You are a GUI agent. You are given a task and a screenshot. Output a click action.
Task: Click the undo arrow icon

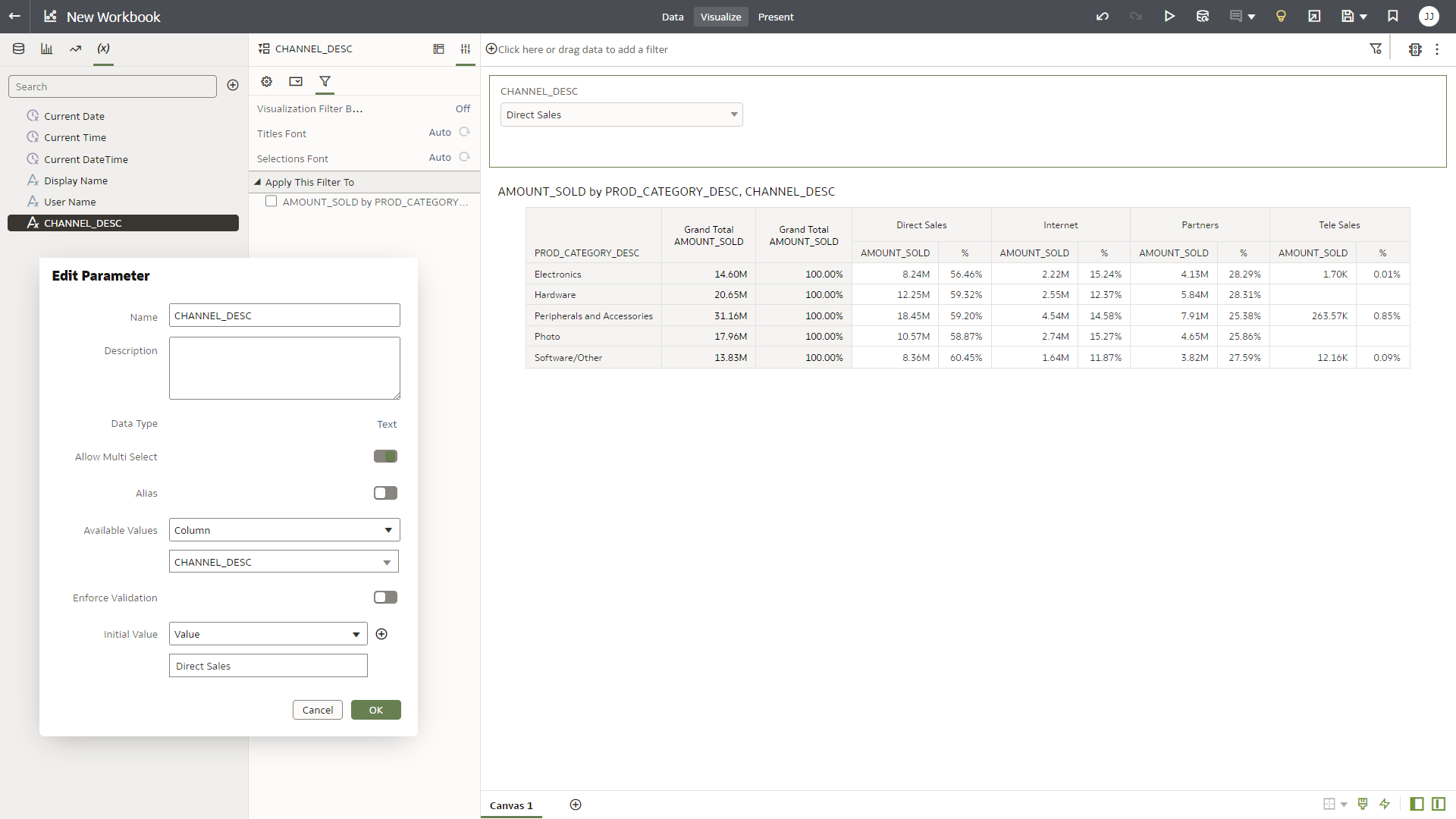1103,17
